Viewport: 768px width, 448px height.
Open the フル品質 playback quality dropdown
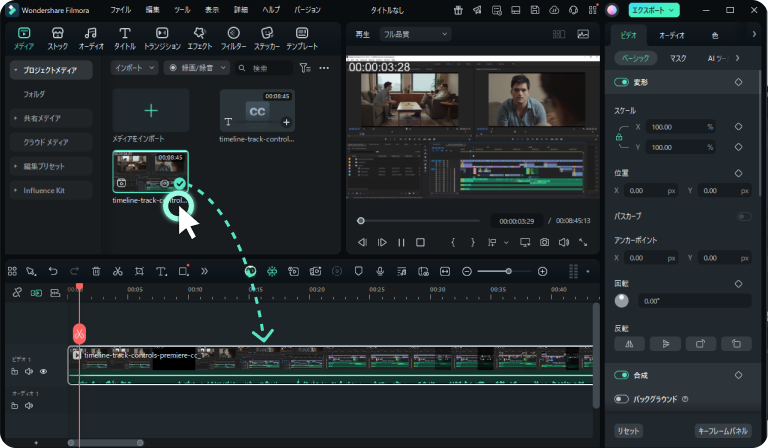pyautogui.click(x=415, y=34)
